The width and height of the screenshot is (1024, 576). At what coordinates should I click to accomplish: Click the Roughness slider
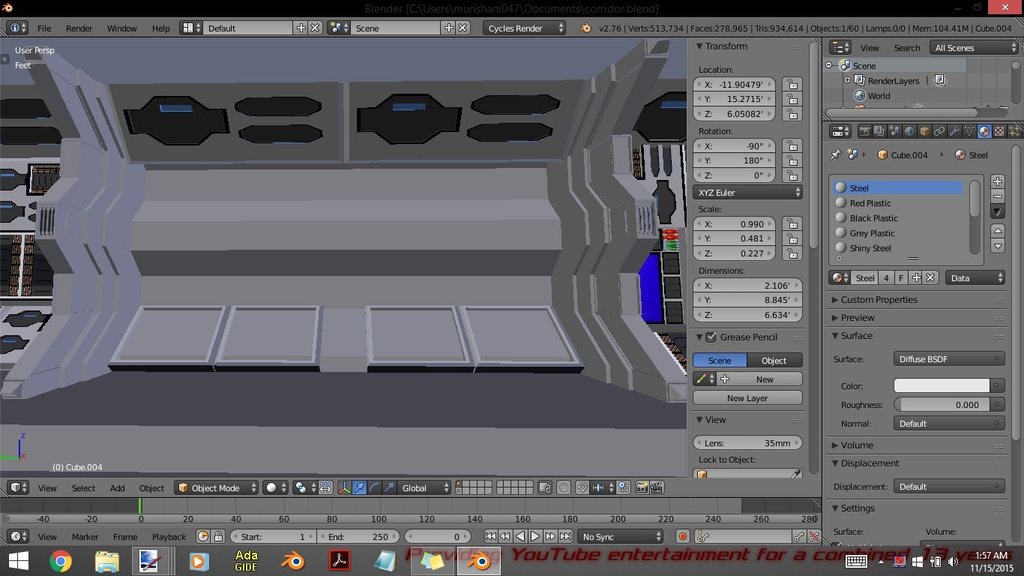coord(940,405)
